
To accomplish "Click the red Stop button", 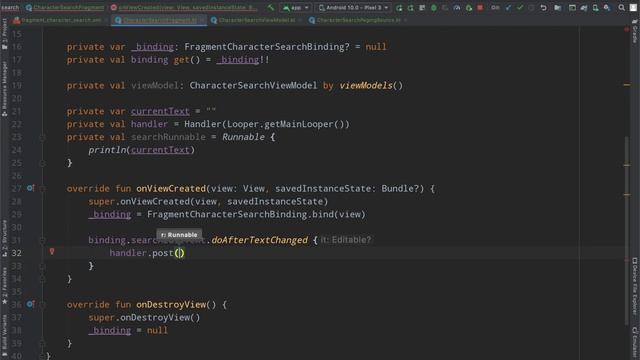I will pyautogui.click(x=480, y=8).
